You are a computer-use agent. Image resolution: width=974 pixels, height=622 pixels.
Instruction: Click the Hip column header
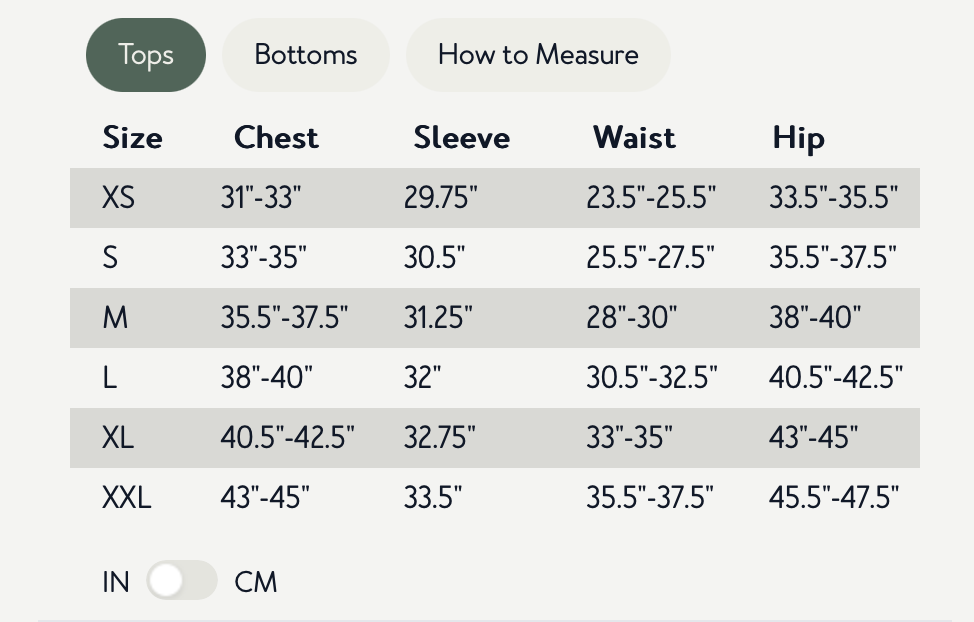[798, 138]
